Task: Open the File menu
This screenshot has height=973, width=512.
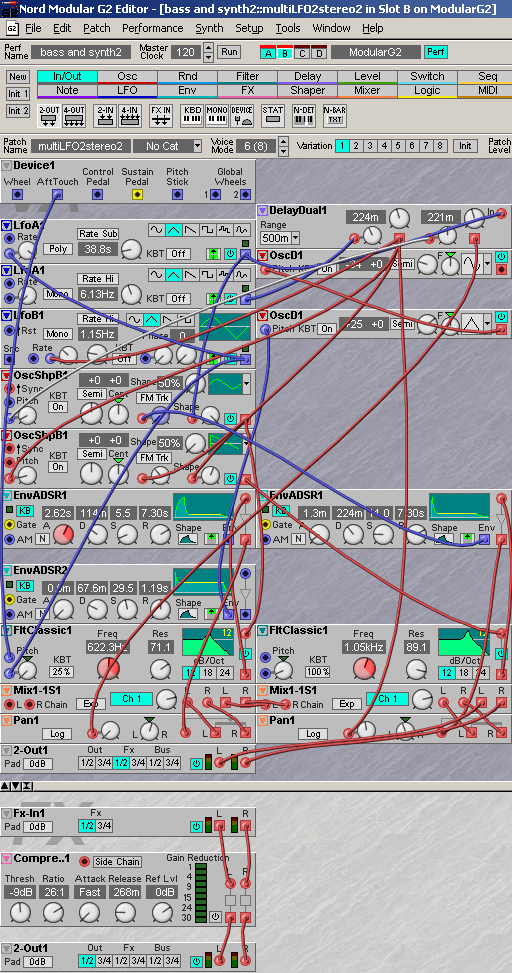Action: click(32, 29)
